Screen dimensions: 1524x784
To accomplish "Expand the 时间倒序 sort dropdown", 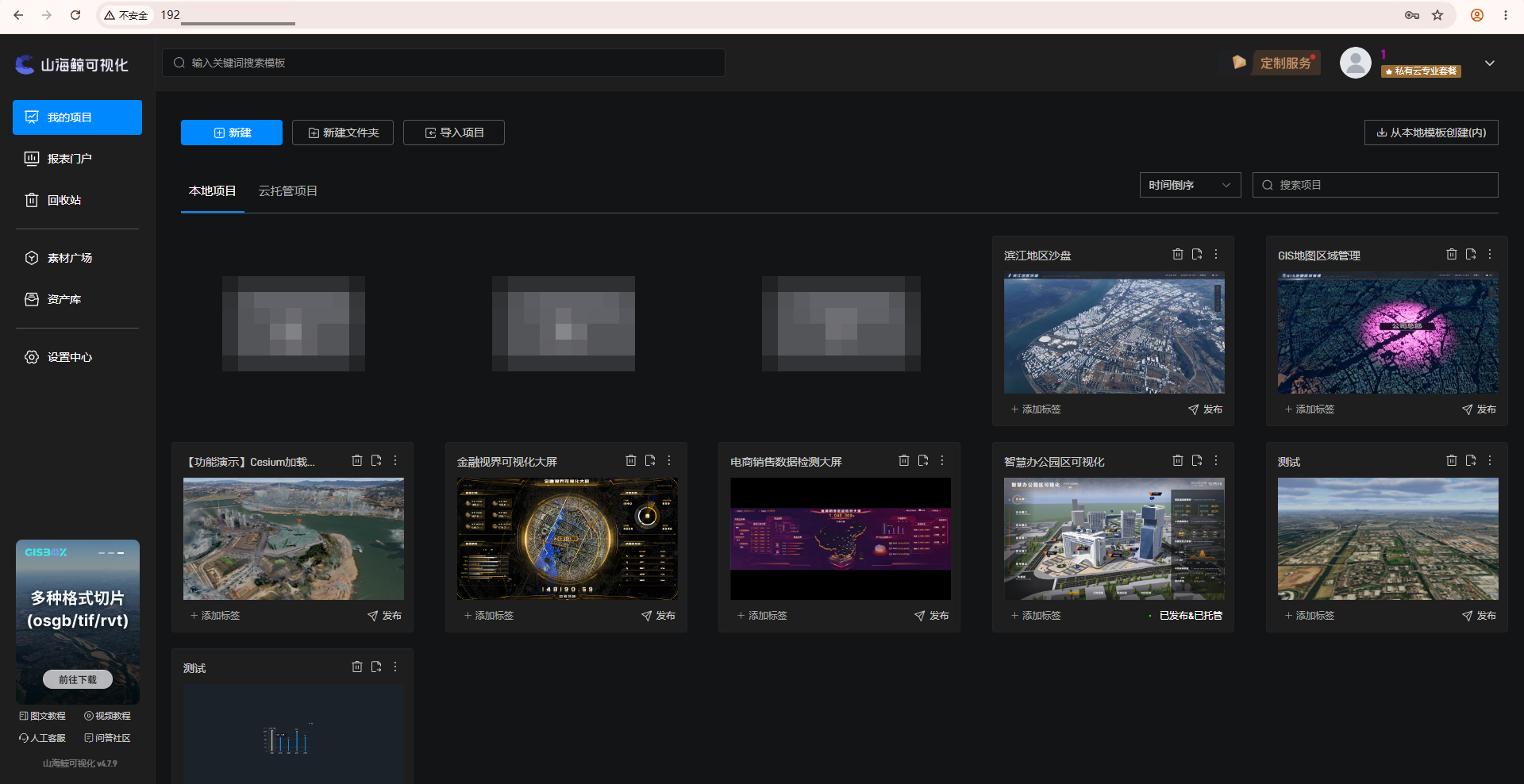I will point(1190,185).
